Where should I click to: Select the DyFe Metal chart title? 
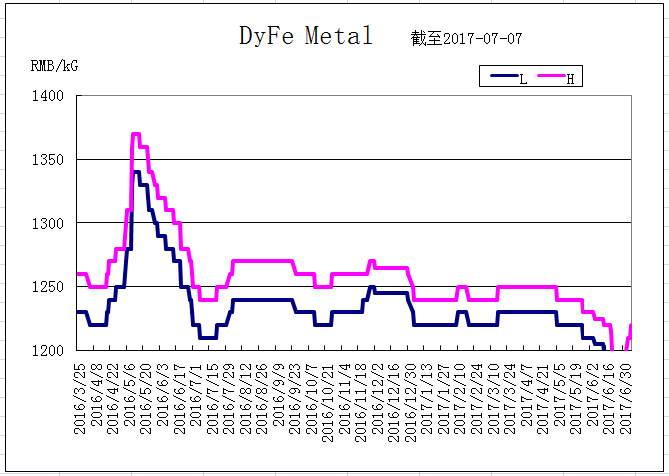pyautogui.click(x=305, y=36)
